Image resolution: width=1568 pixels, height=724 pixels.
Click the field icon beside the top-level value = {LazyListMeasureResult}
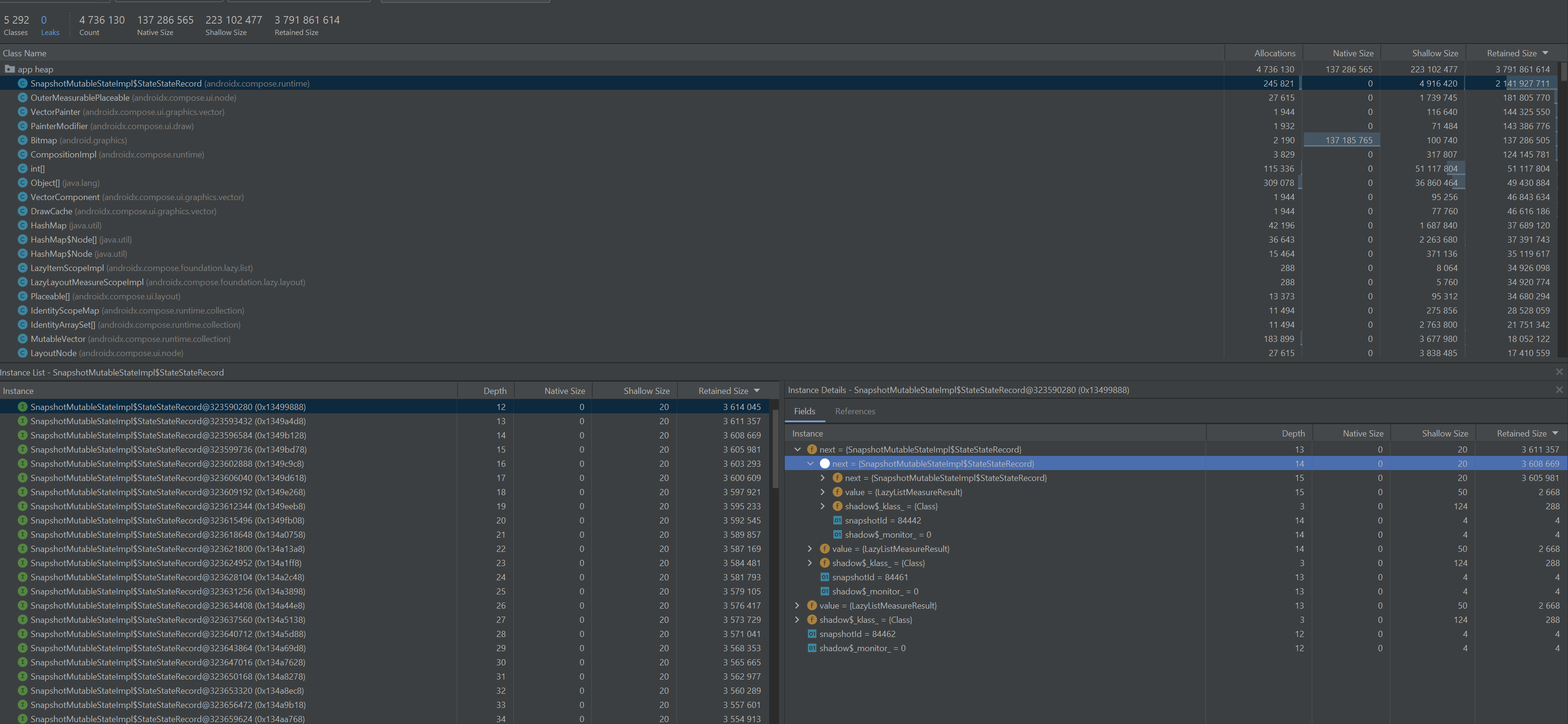pos(811,606)
